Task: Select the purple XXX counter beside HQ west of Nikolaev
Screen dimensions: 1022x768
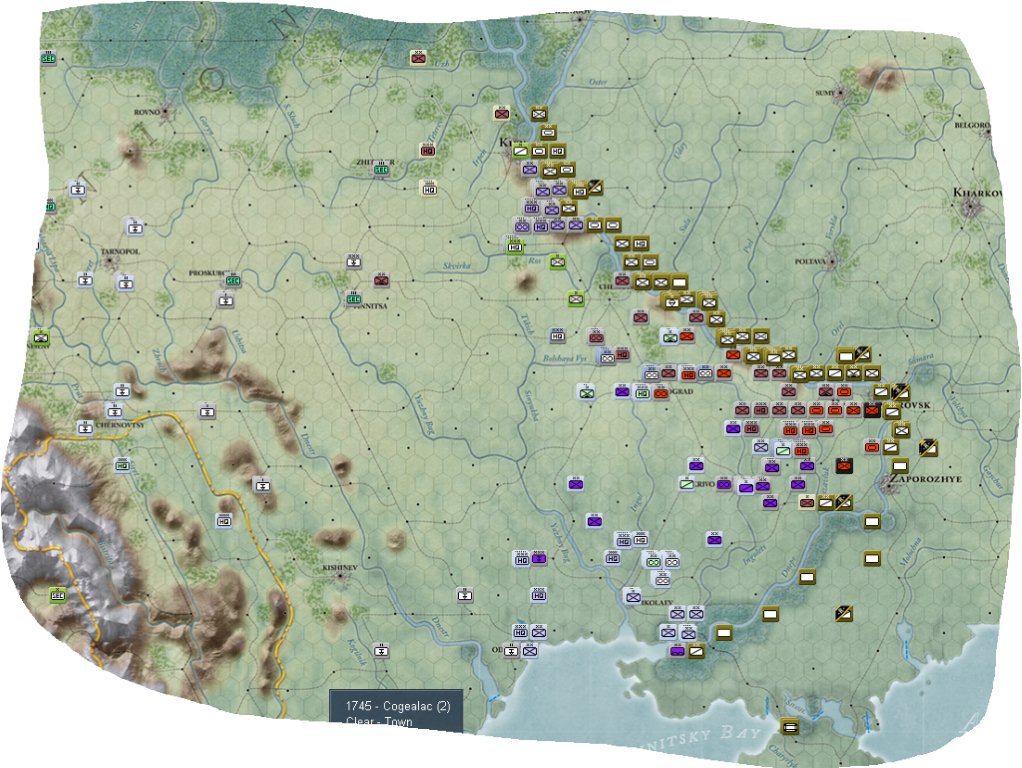Action: coord(538,559)
